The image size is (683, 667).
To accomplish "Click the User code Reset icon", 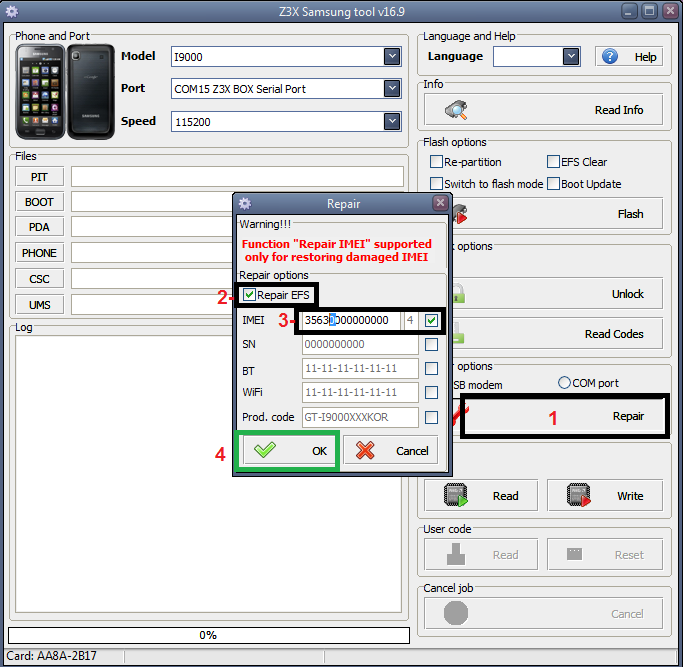I will click(x=575, y=554).
